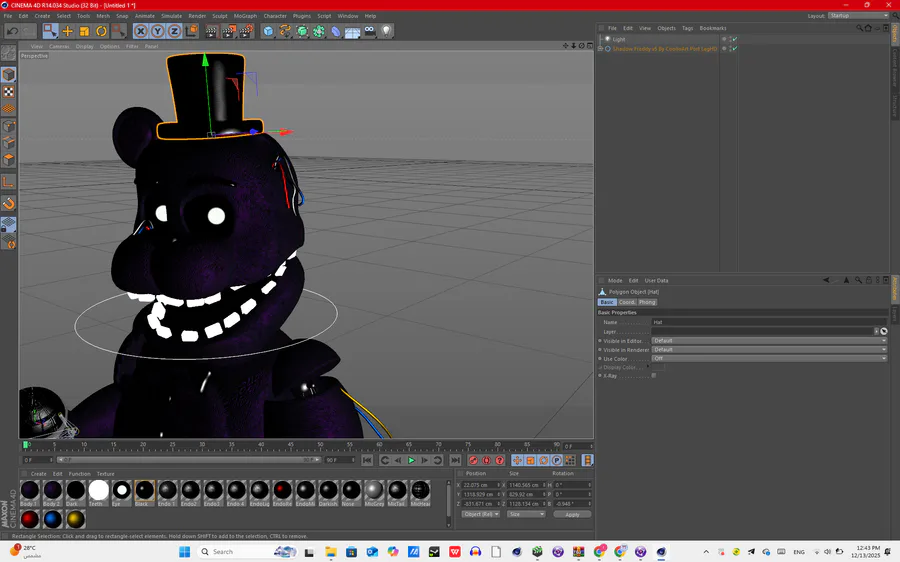Select the EndoRe red material swatch
This screenshot has height=562, width=900.
click(282, 493)
